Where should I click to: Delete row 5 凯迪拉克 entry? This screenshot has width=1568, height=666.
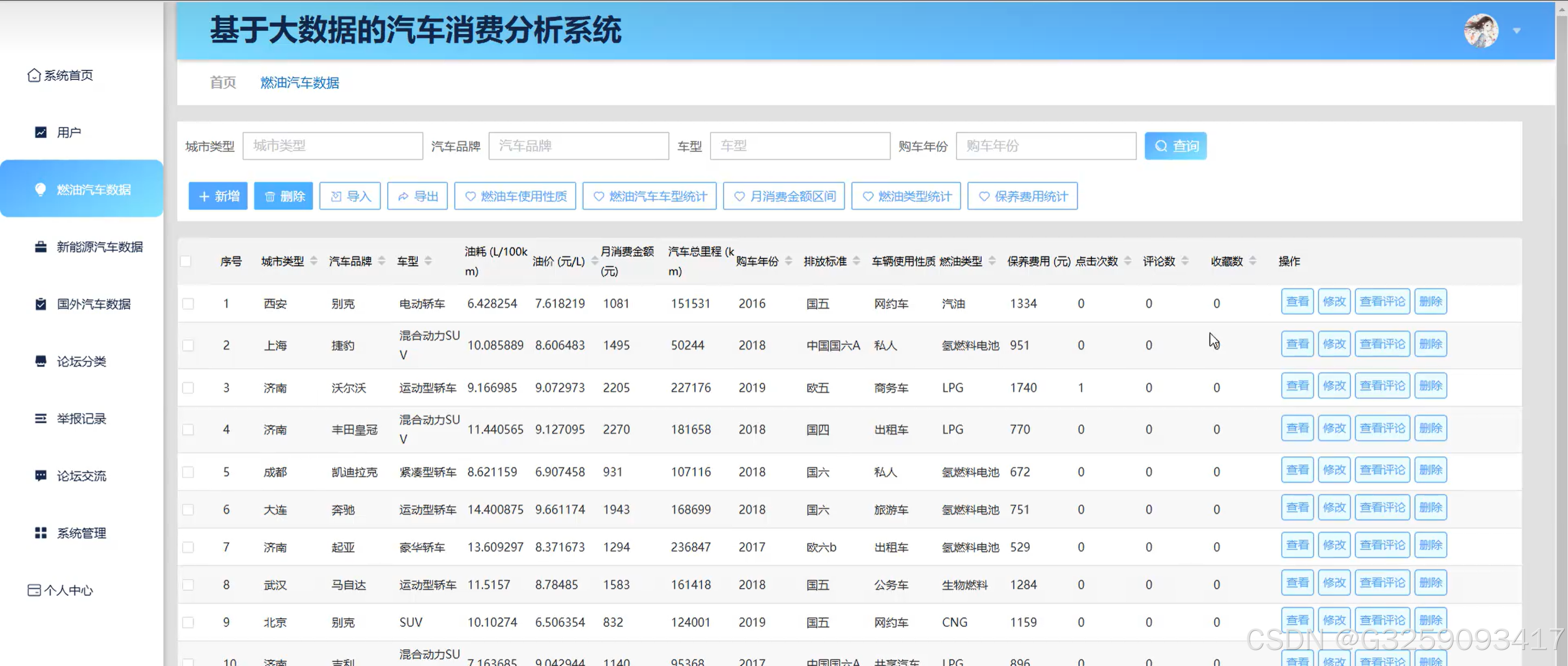1430,470
